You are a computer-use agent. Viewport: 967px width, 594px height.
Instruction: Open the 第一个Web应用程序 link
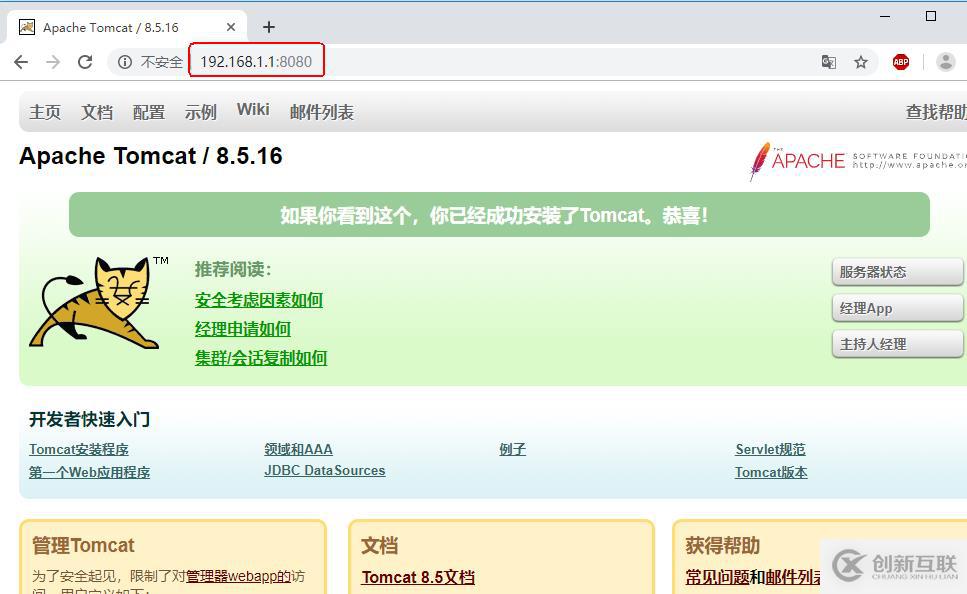89,472
